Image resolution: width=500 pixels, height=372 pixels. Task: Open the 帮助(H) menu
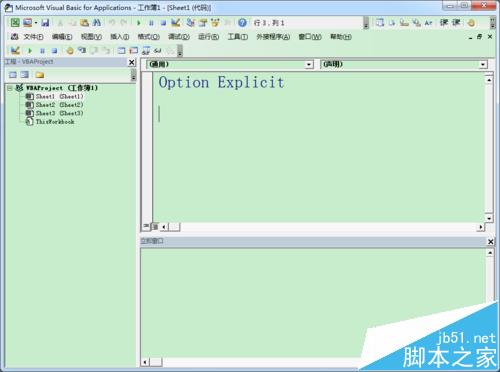tap(341, 37)
